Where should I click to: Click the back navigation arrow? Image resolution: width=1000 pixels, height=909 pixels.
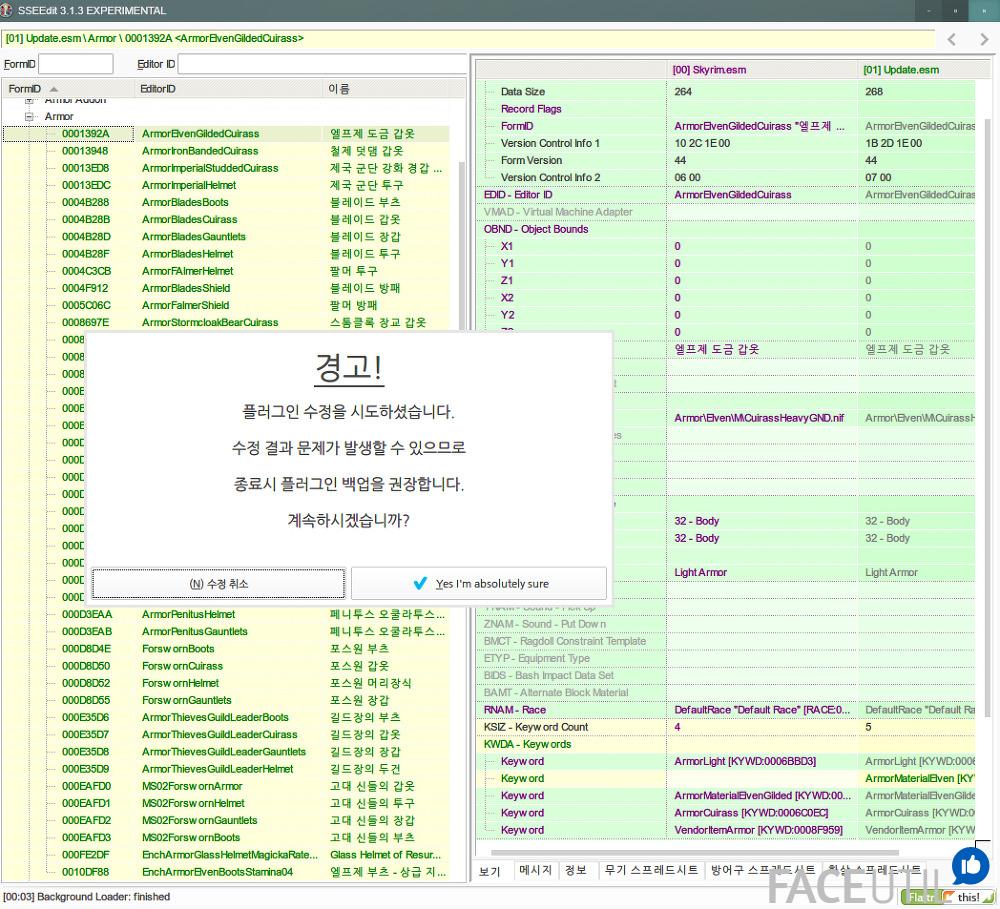coord(952,39)
